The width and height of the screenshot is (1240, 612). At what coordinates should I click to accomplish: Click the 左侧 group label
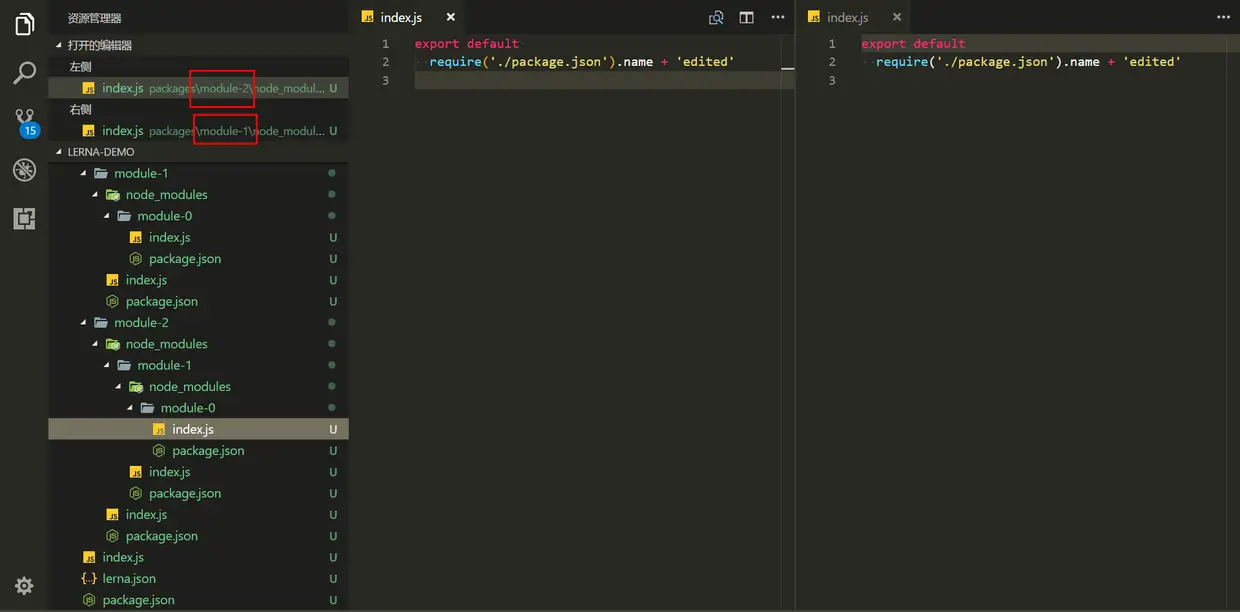pyautogui.click(x=80, y=67)
